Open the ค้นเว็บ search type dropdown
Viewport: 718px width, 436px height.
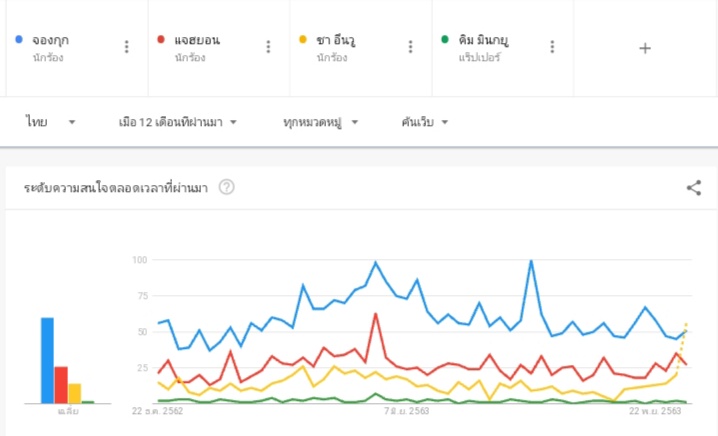point(424,122)
